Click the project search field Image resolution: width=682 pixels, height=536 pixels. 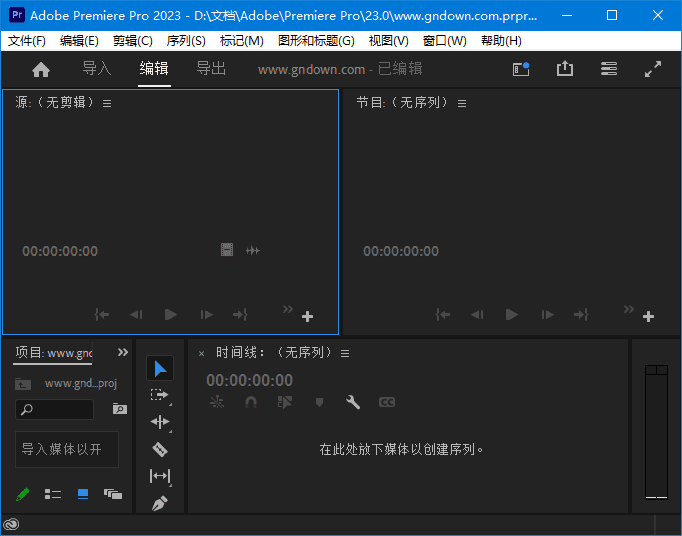coord(54,409)
